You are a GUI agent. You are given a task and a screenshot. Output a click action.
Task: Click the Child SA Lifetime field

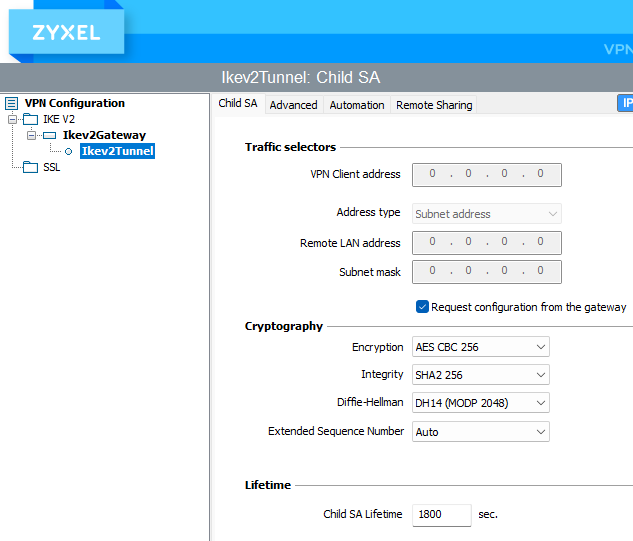[x=442, y=515]
